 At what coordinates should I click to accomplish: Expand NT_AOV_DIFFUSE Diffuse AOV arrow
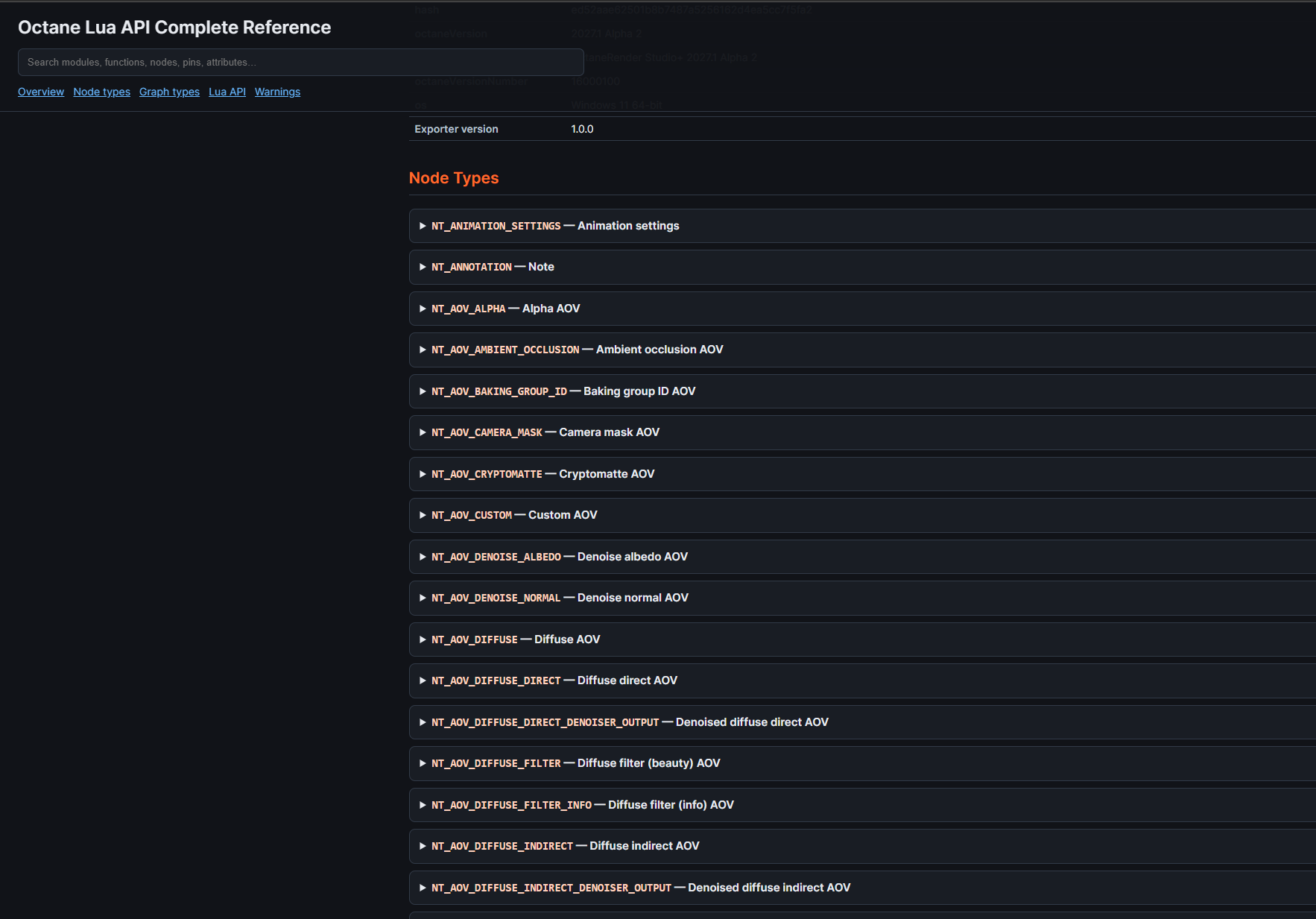tap(423, 639)
